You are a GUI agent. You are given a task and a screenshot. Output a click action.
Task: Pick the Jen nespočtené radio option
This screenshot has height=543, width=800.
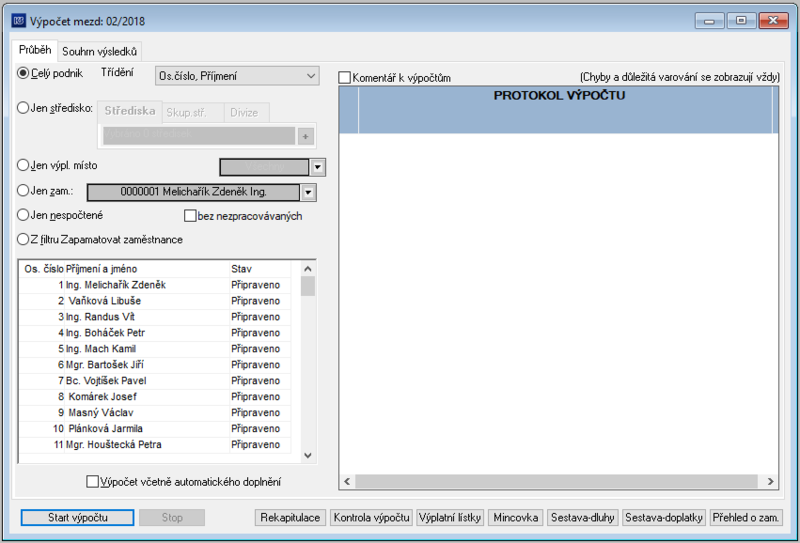[23, 215]
